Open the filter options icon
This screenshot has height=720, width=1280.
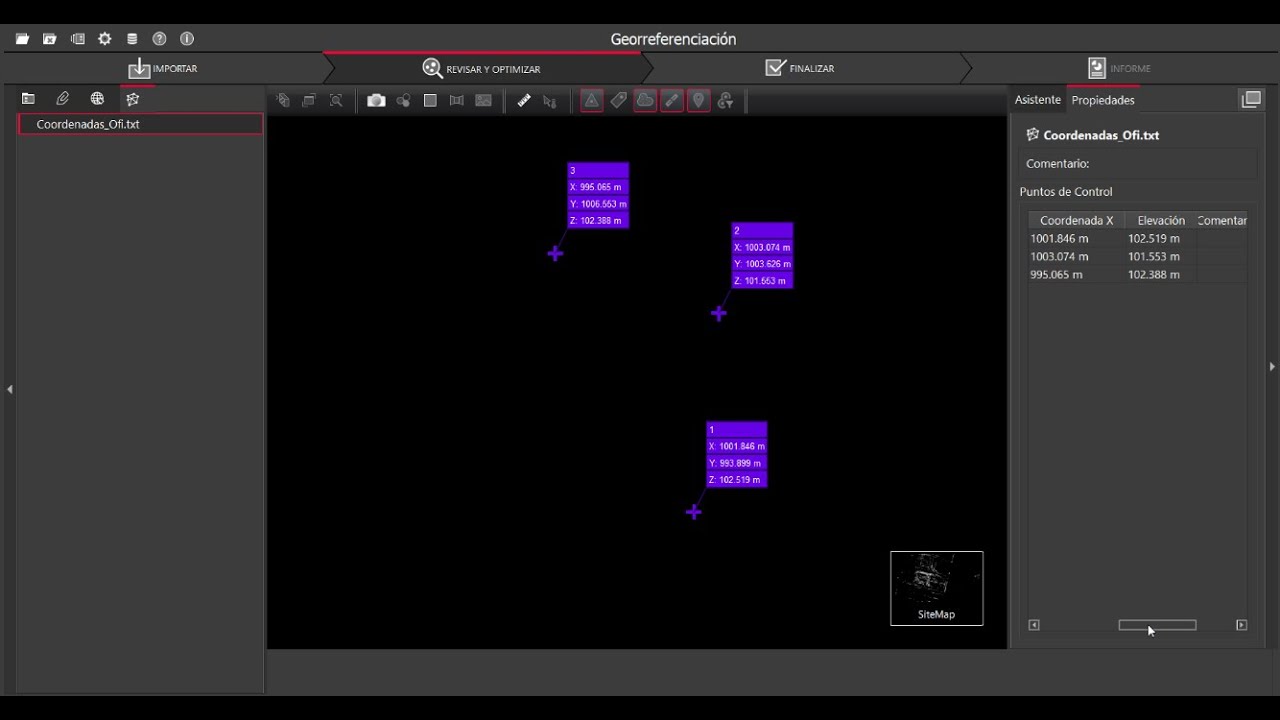[726, 100]
